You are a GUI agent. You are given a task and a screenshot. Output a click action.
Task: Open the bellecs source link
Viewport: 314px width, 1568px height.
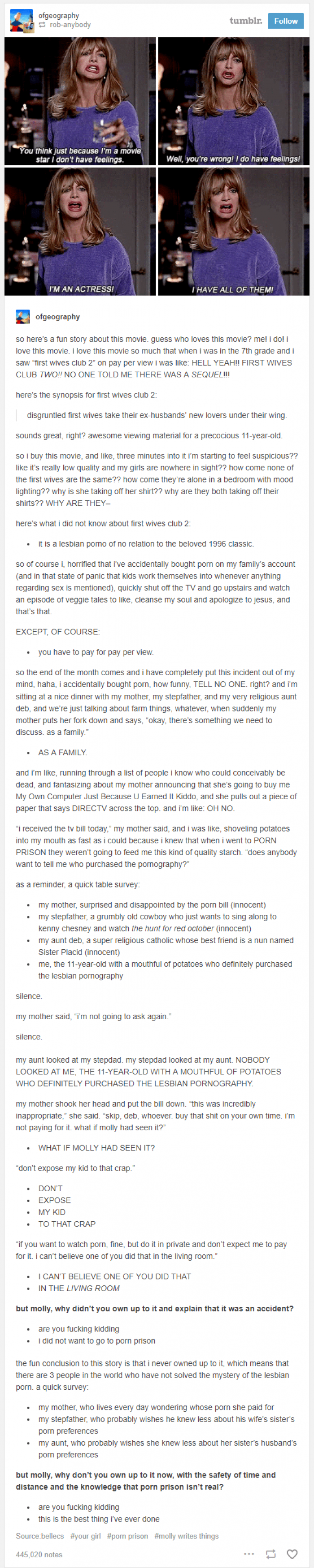click(52, 1536)
